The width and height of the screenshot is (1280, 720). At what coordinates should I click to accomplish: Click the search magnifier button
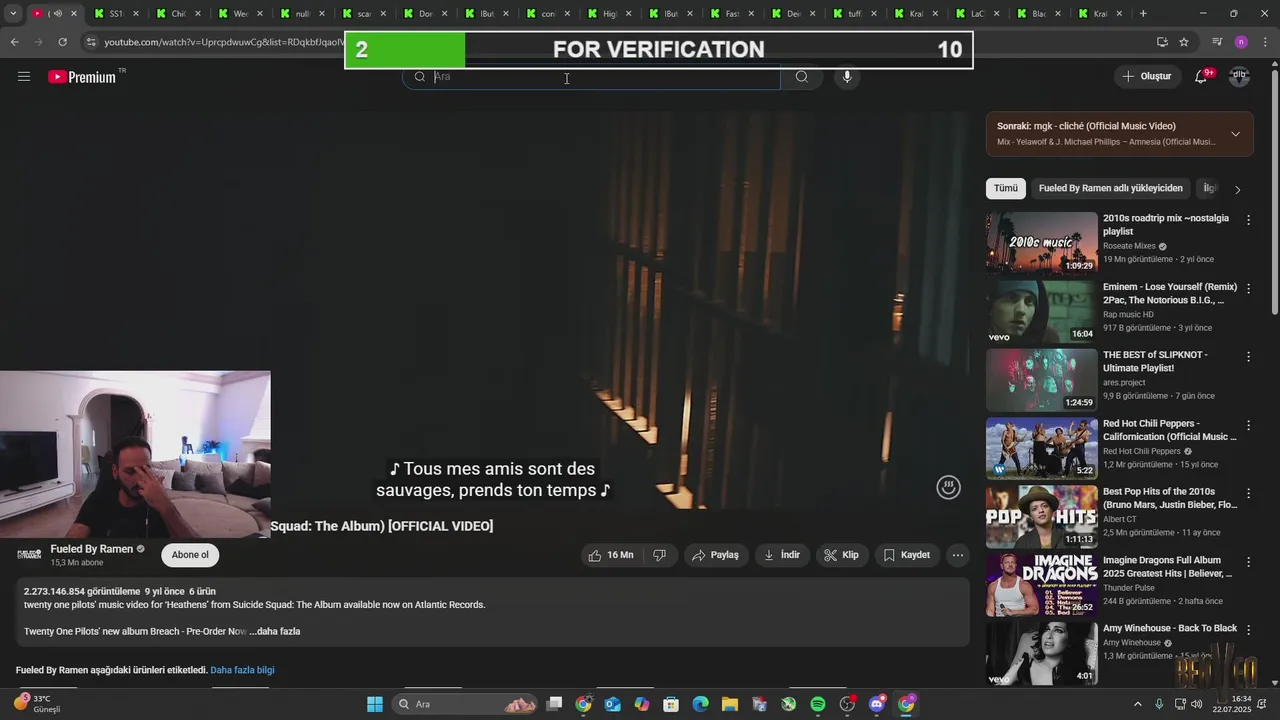(802, 77)
